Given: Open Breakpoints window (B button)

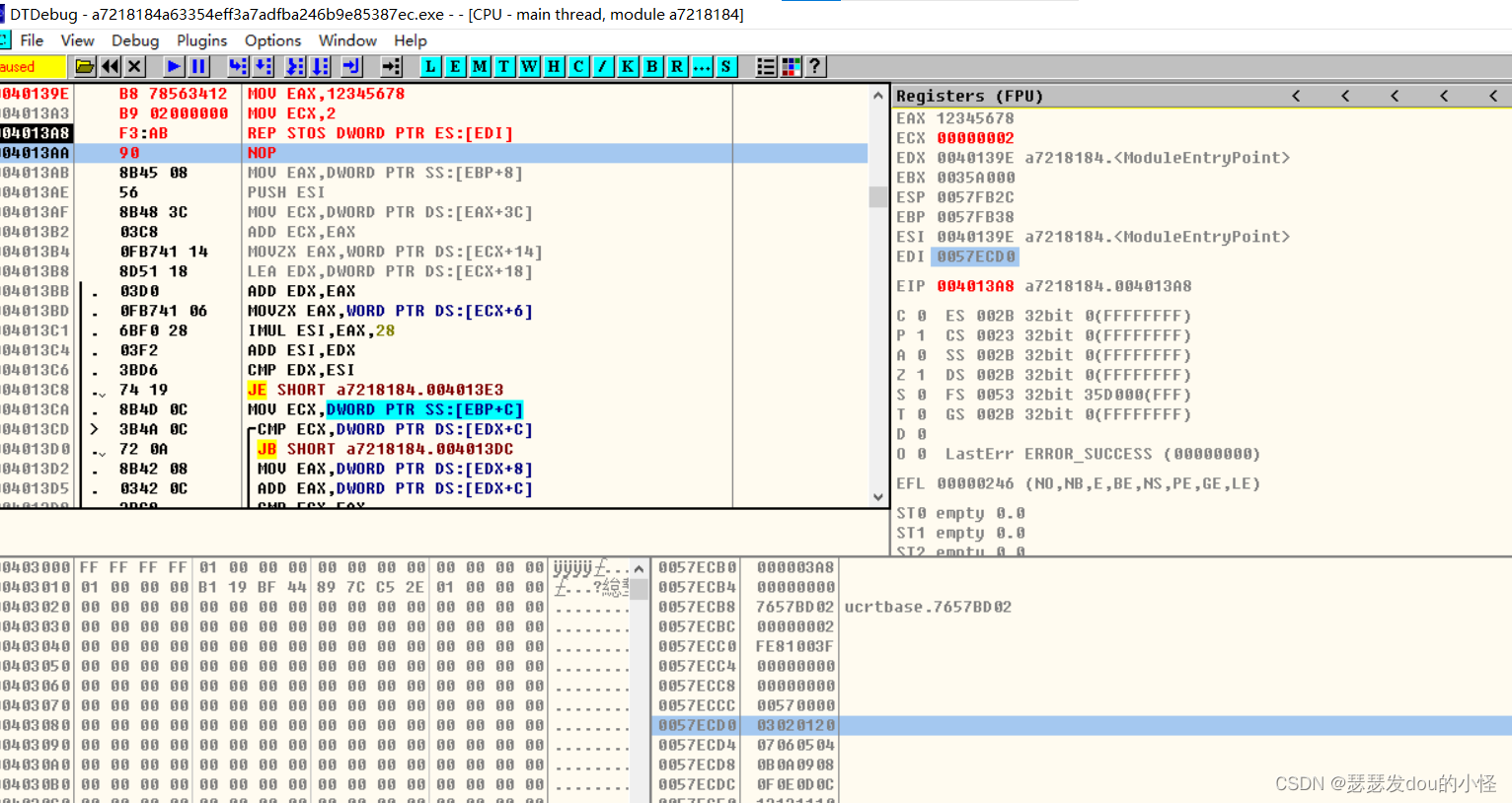Looking at the screenshot, I should tap(652, 67).
